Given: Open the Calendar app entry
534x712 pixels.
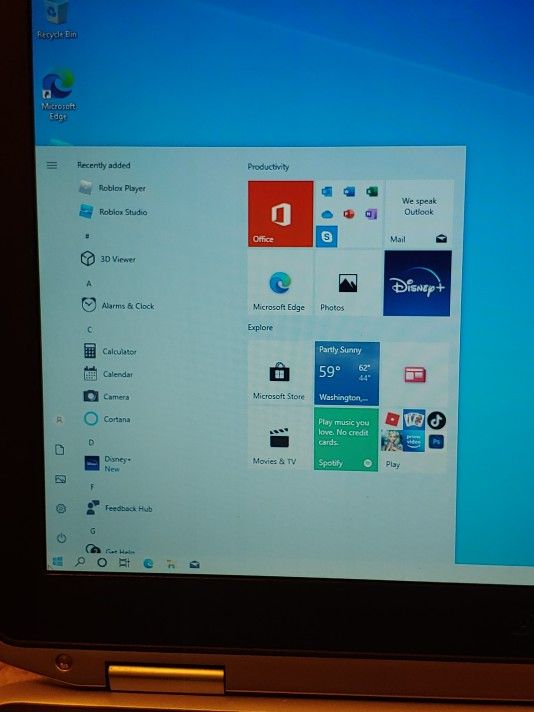Looking at the screenshot, I should coord(109,374).
